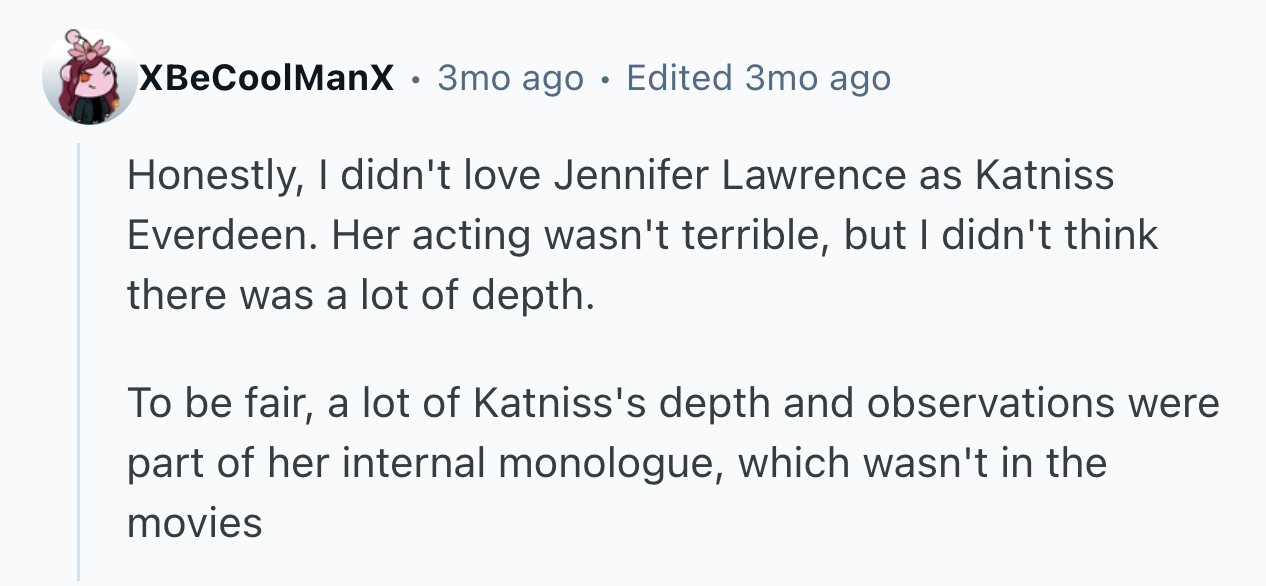Click the last word "movies" in the comment

tap(194, 523)
